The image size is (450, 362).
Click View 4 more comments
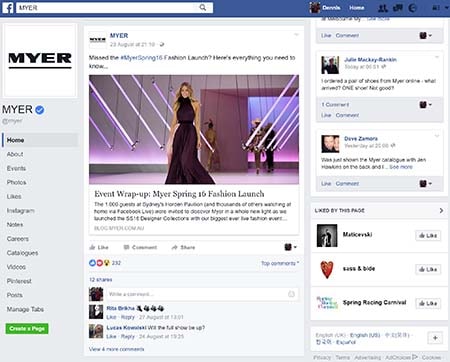coord(117,349)
